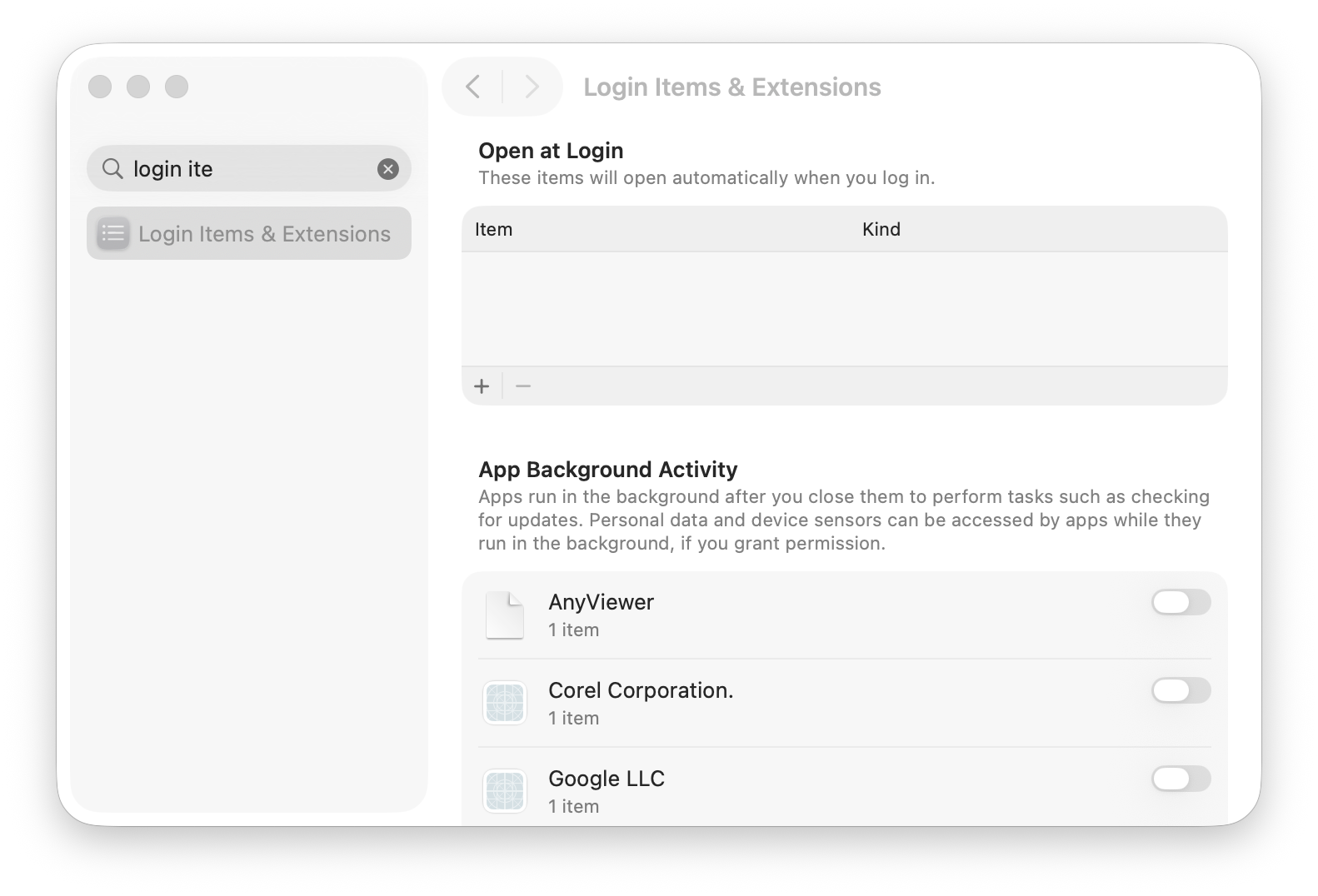
Task: Select Login Items & Extensions in the sidebar
Action: pos(249,234)
